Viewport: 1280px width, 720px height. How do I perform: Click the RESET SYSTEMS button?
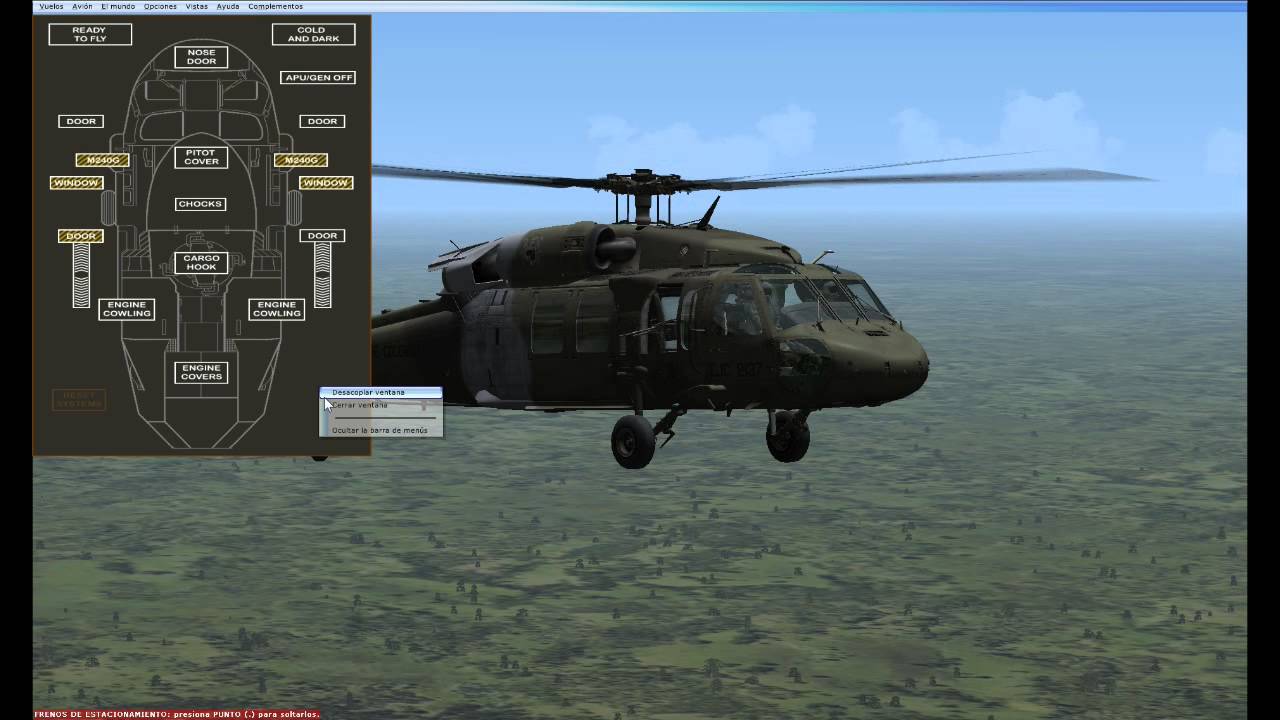[x=79, y=399]
